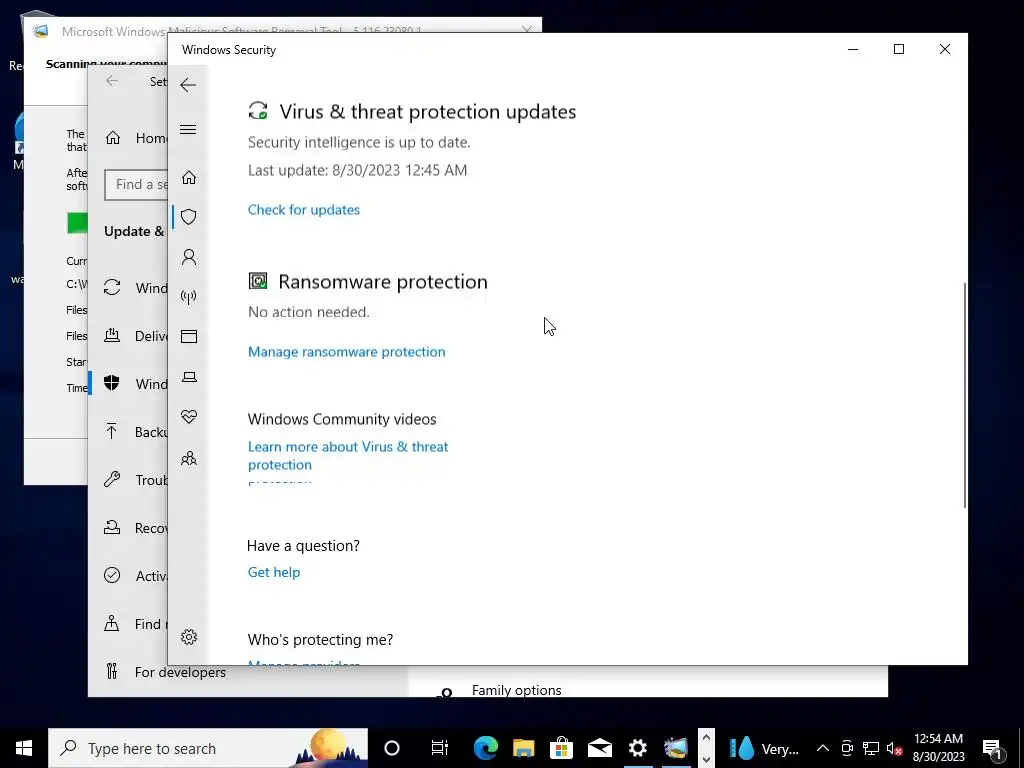Open Windows Security settings gear icon
The height and width of the screenshot is (768, 1024).
point(189,637)
